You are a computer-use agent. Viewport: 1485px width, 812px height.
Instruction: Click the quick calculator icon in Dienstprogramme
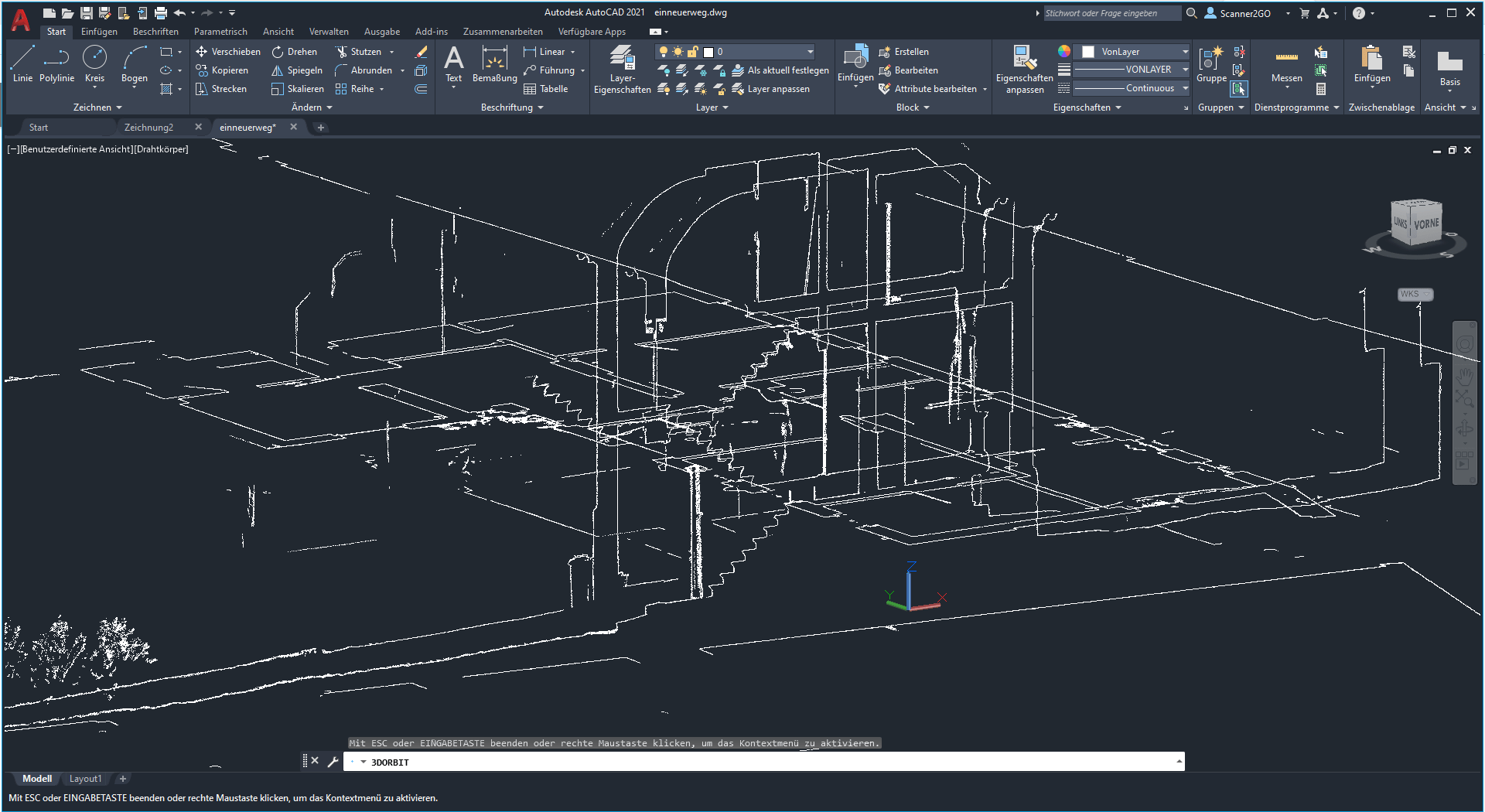coord(1321,89)
